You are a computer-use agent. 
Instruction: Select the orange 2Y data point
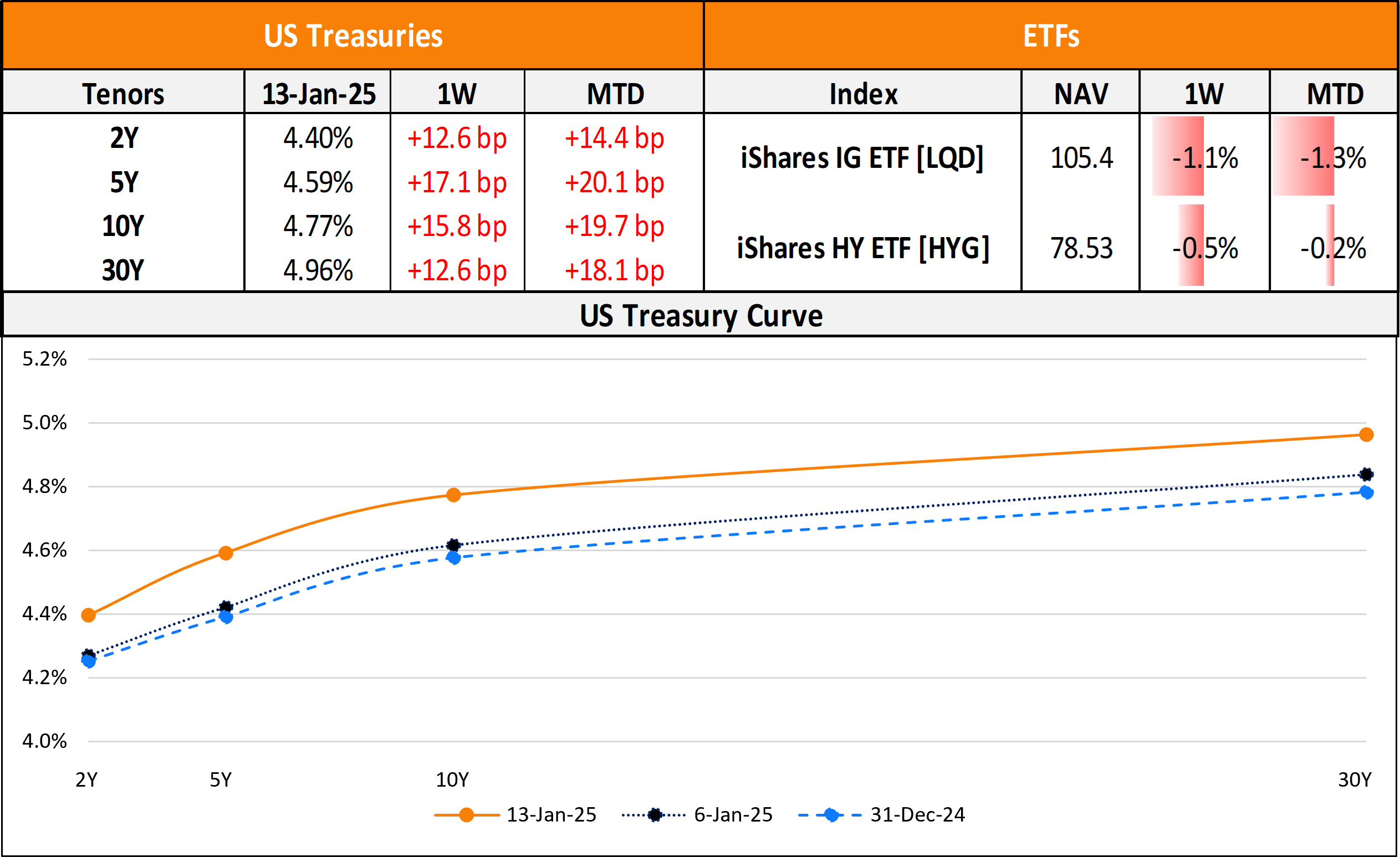click(89, 615)
